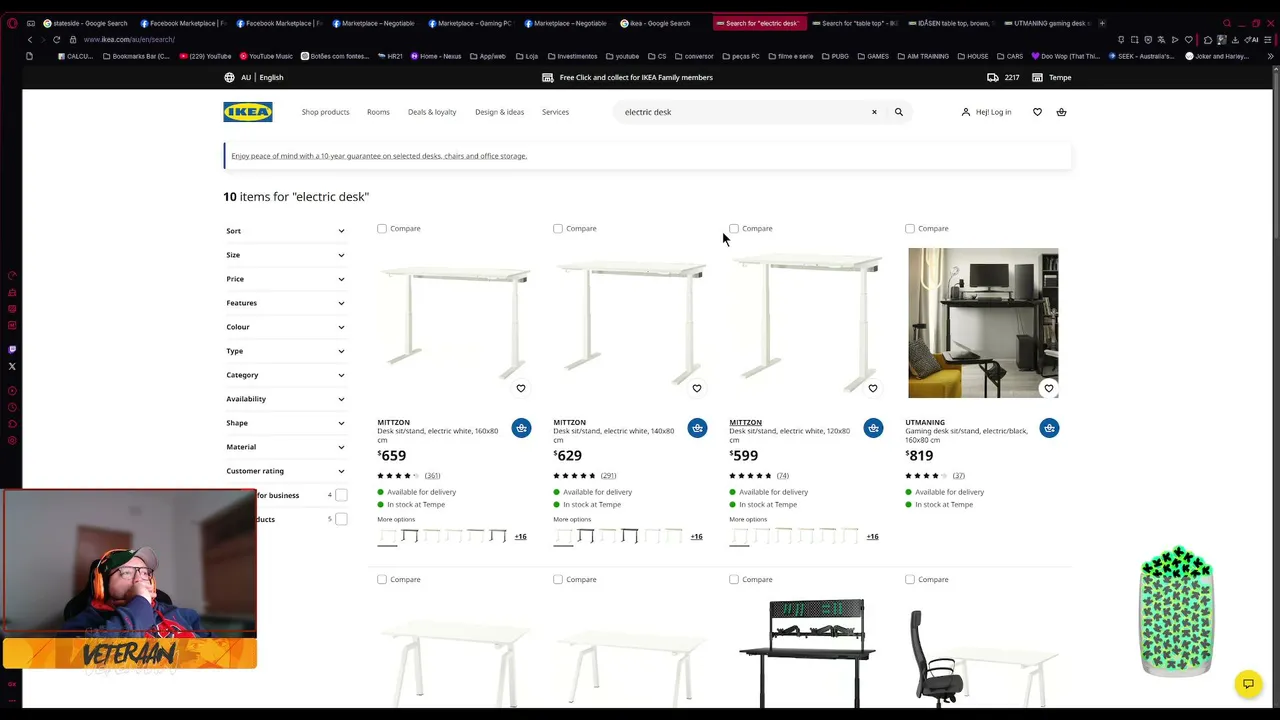Image resolution: width=1280 pixels, height=720 pixels.
Task: Expand the Category filter
Action: click(285, 375)
